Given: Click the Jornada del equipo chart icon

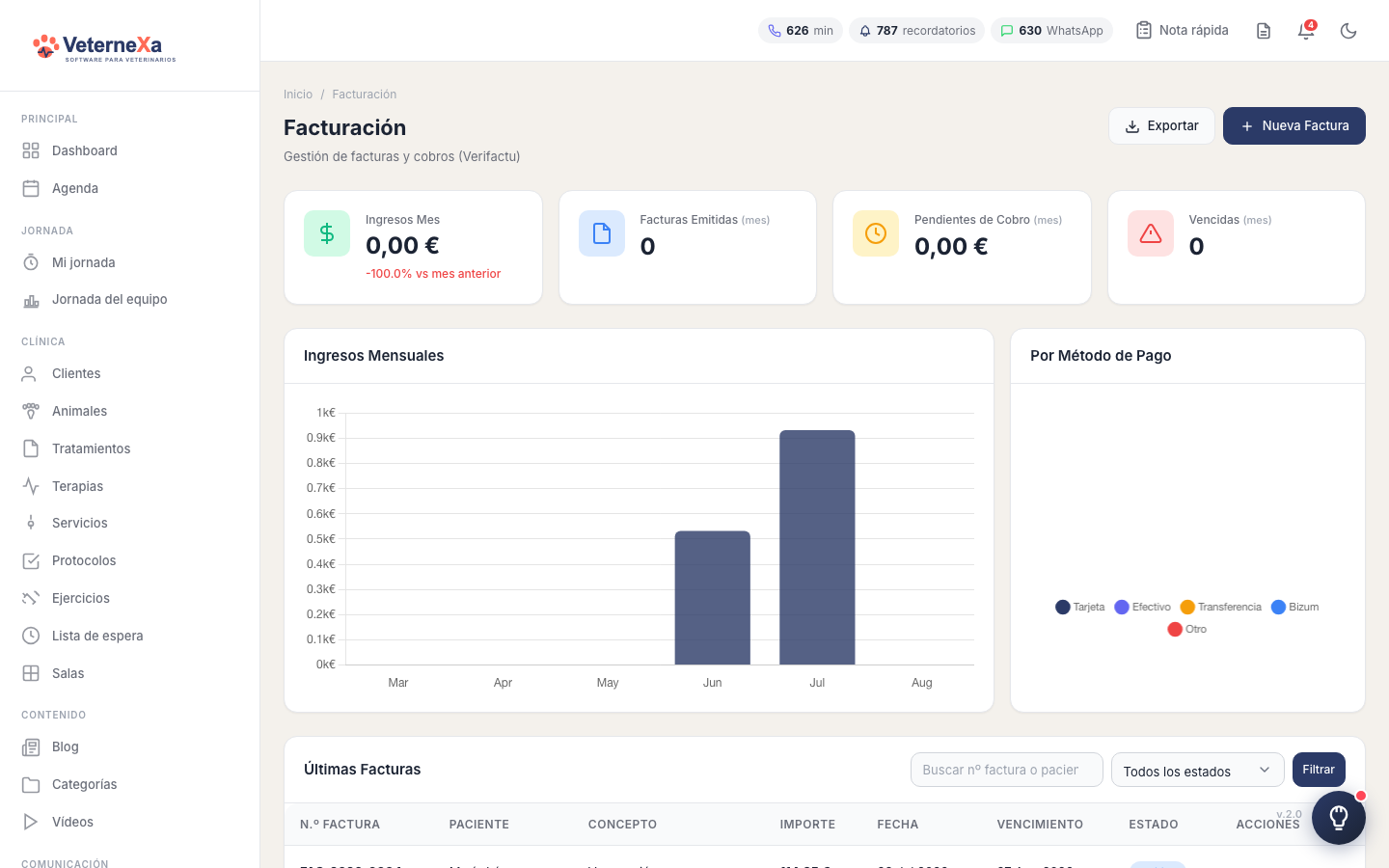Looking at the screenshot, I should [x=31, y=300].
